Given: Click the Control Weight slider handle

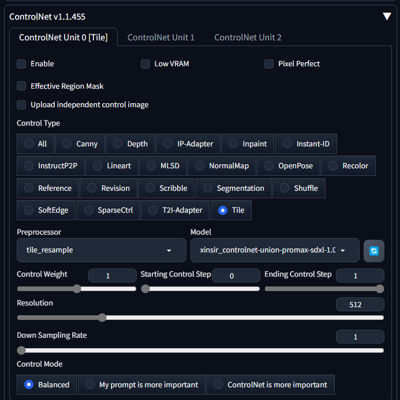Looking at the screenshot, I should [x=77, y=289].
